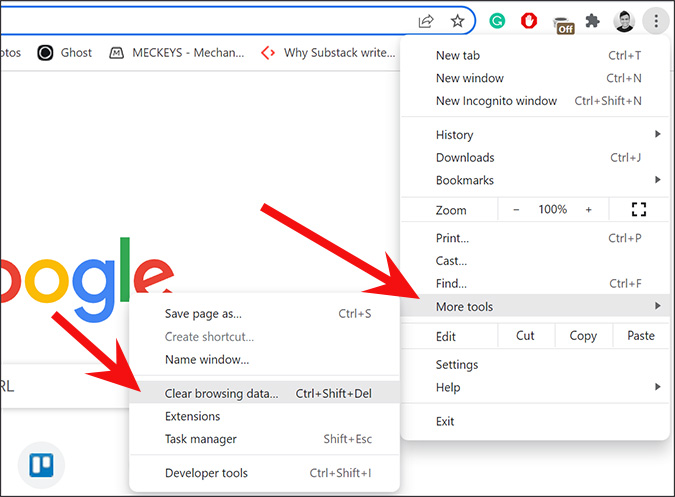Click the Paste button in Edit row

point(641,336)
